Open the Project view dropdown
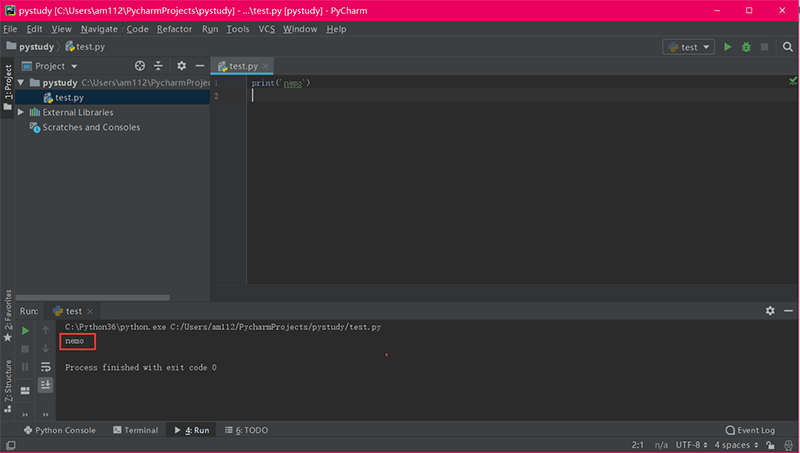This screenshot has height=453, width=800. [x=50, y=66]
